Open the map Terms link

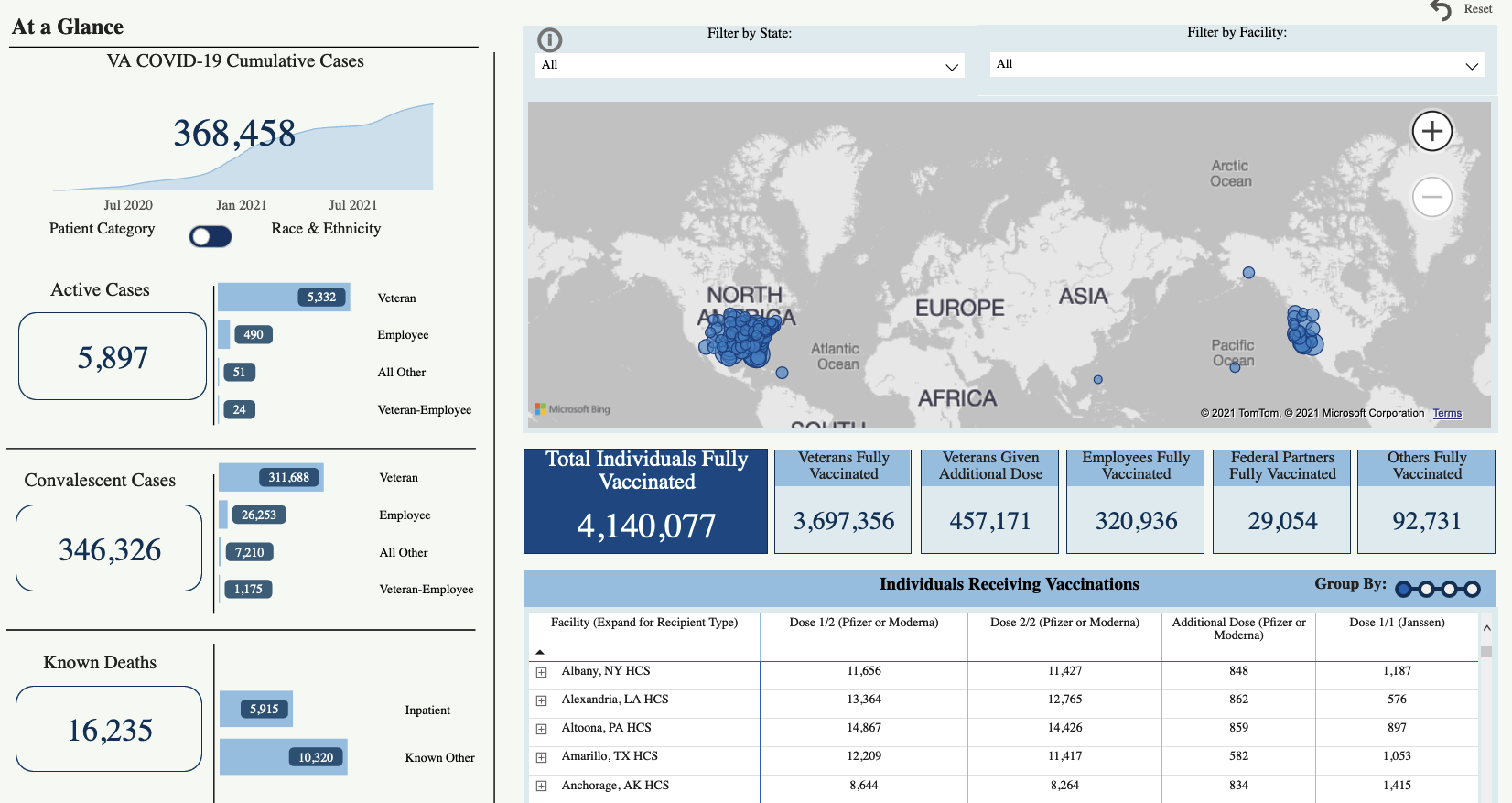pyautogui.click(x=1446, y=413)
